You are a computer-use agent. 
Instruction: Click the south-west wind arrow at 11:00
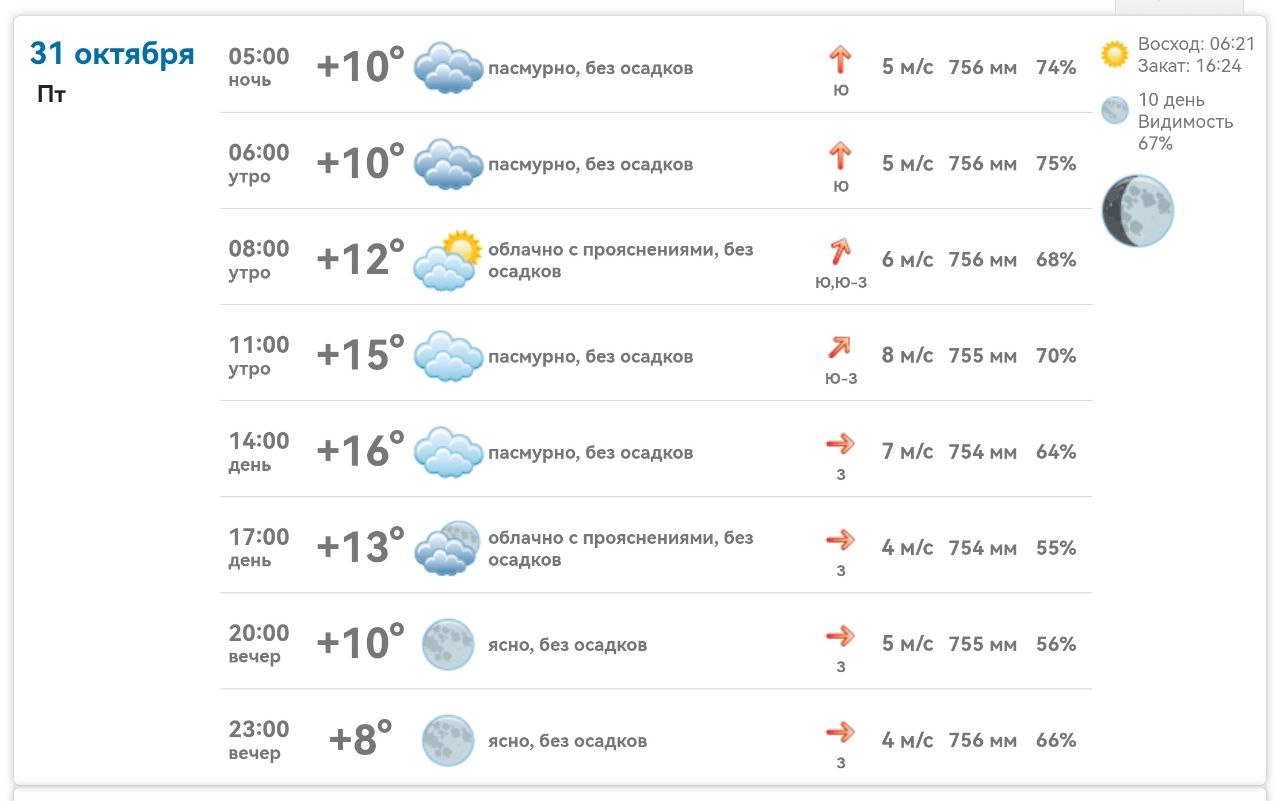point(839,347)
